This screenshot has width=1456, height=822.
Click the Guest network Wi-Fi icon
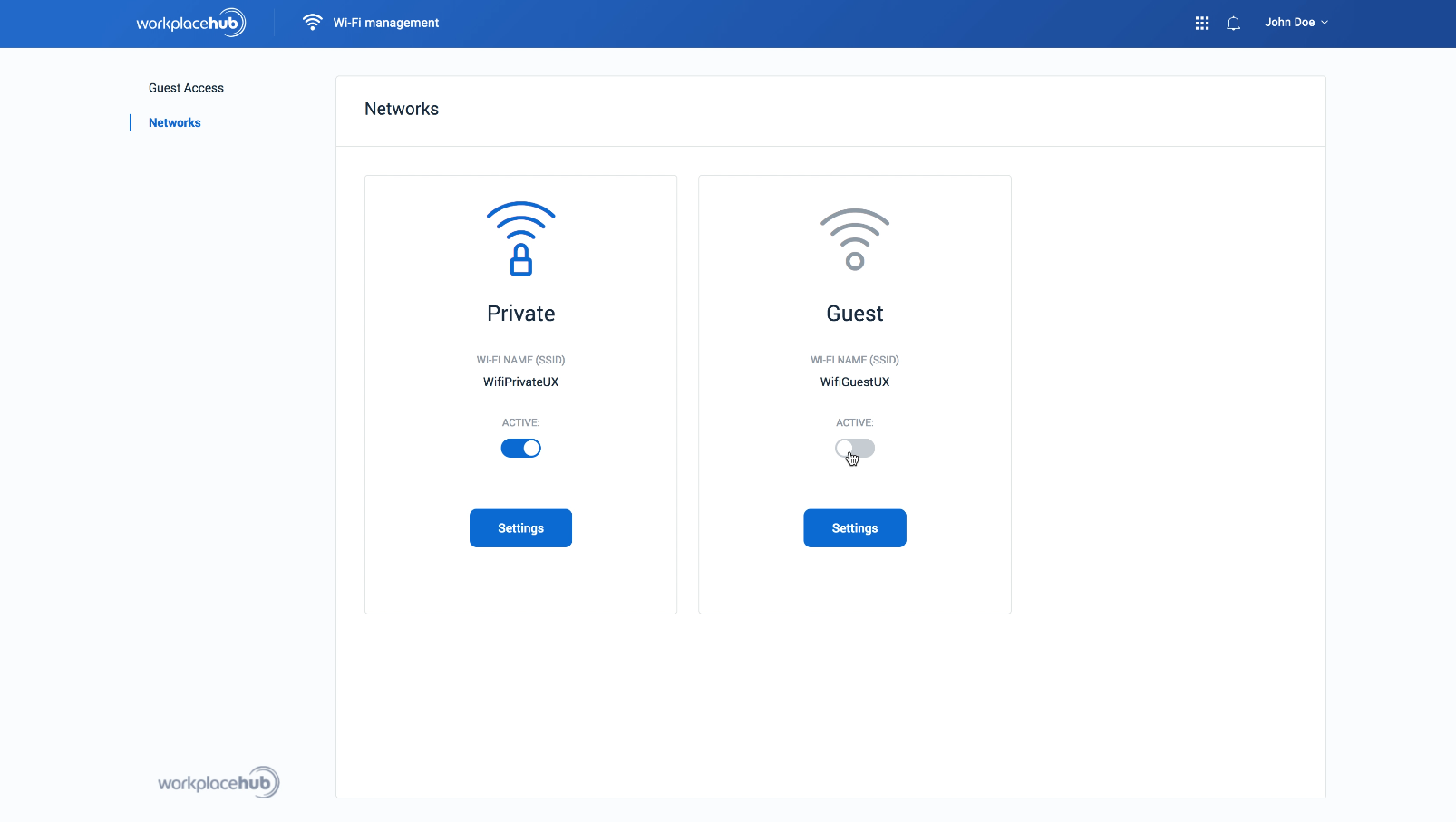click(x=854, y=237)
